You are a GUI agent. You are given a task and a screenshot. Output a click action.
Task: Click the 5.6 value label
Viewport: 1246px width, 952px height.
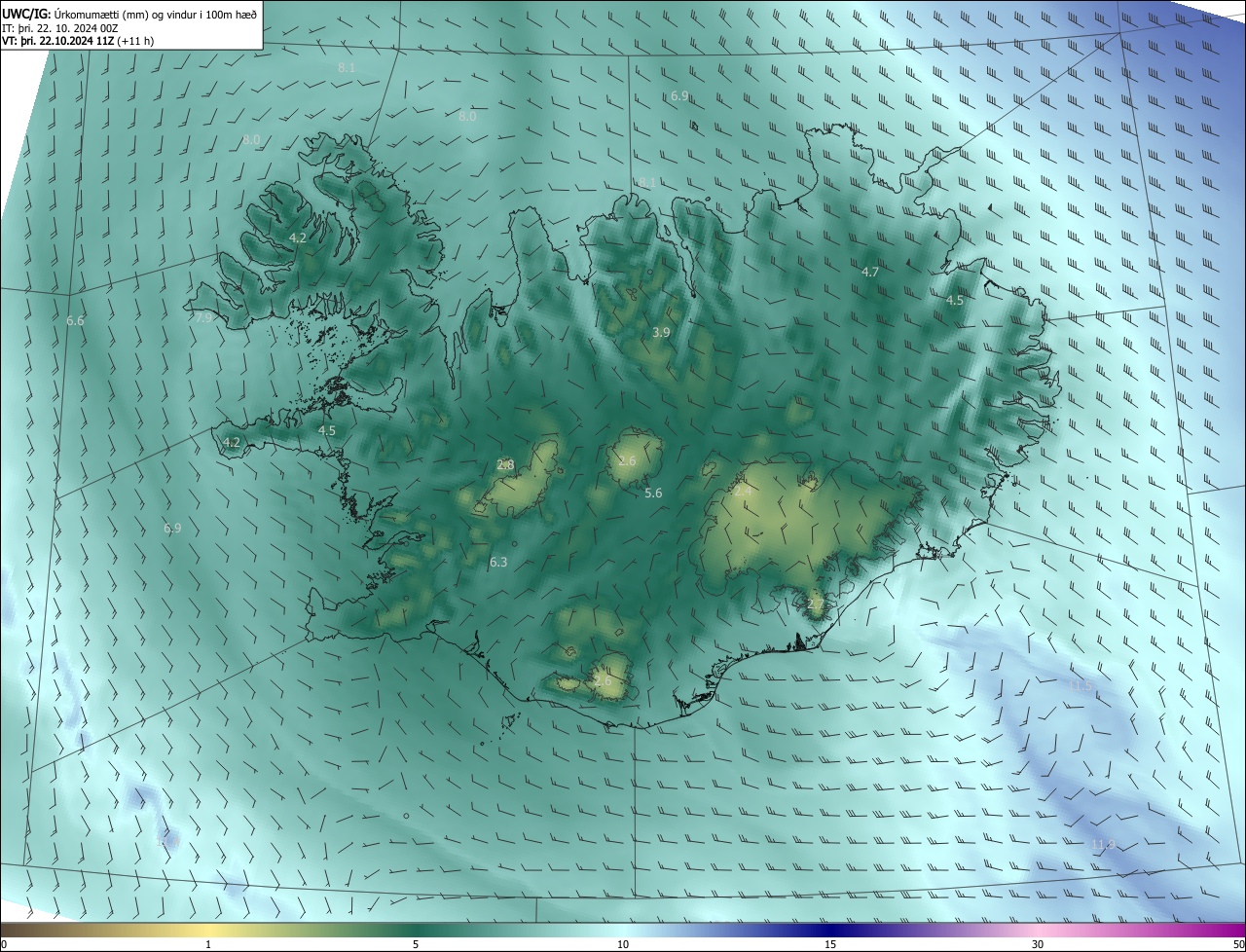point(653,494)
